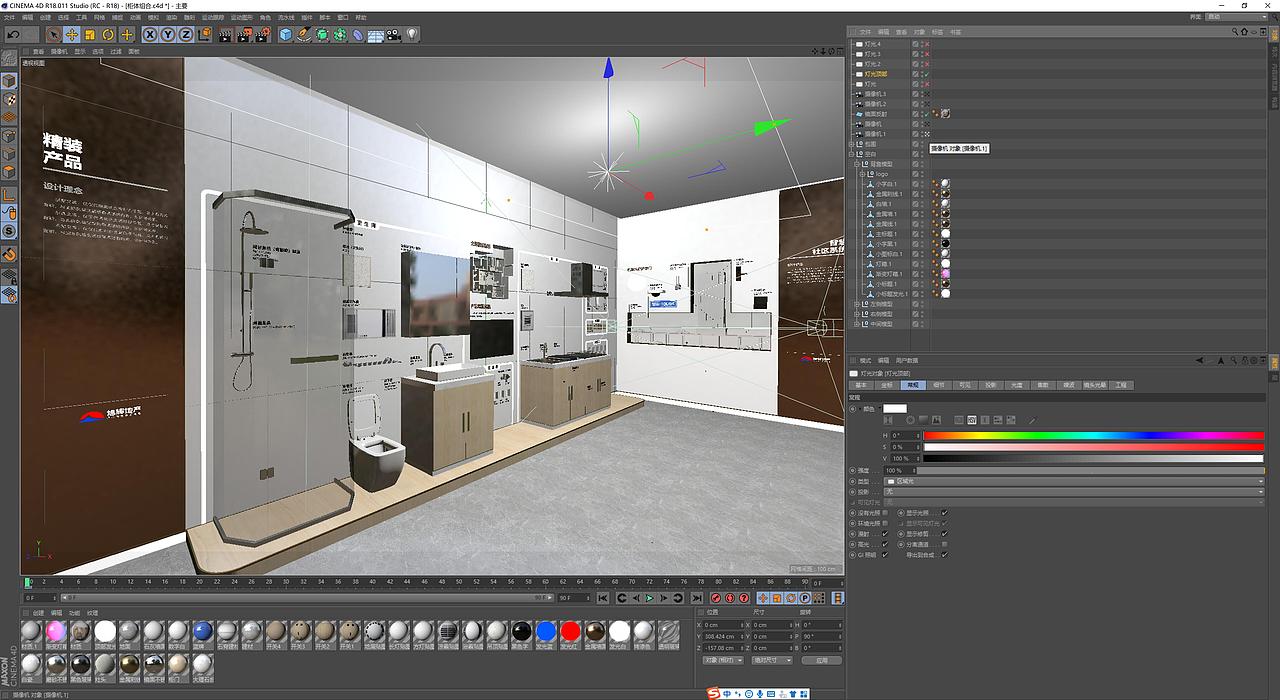Click the search icon in Object Manager
The image size is (1280, 700).
point(1235,32)
